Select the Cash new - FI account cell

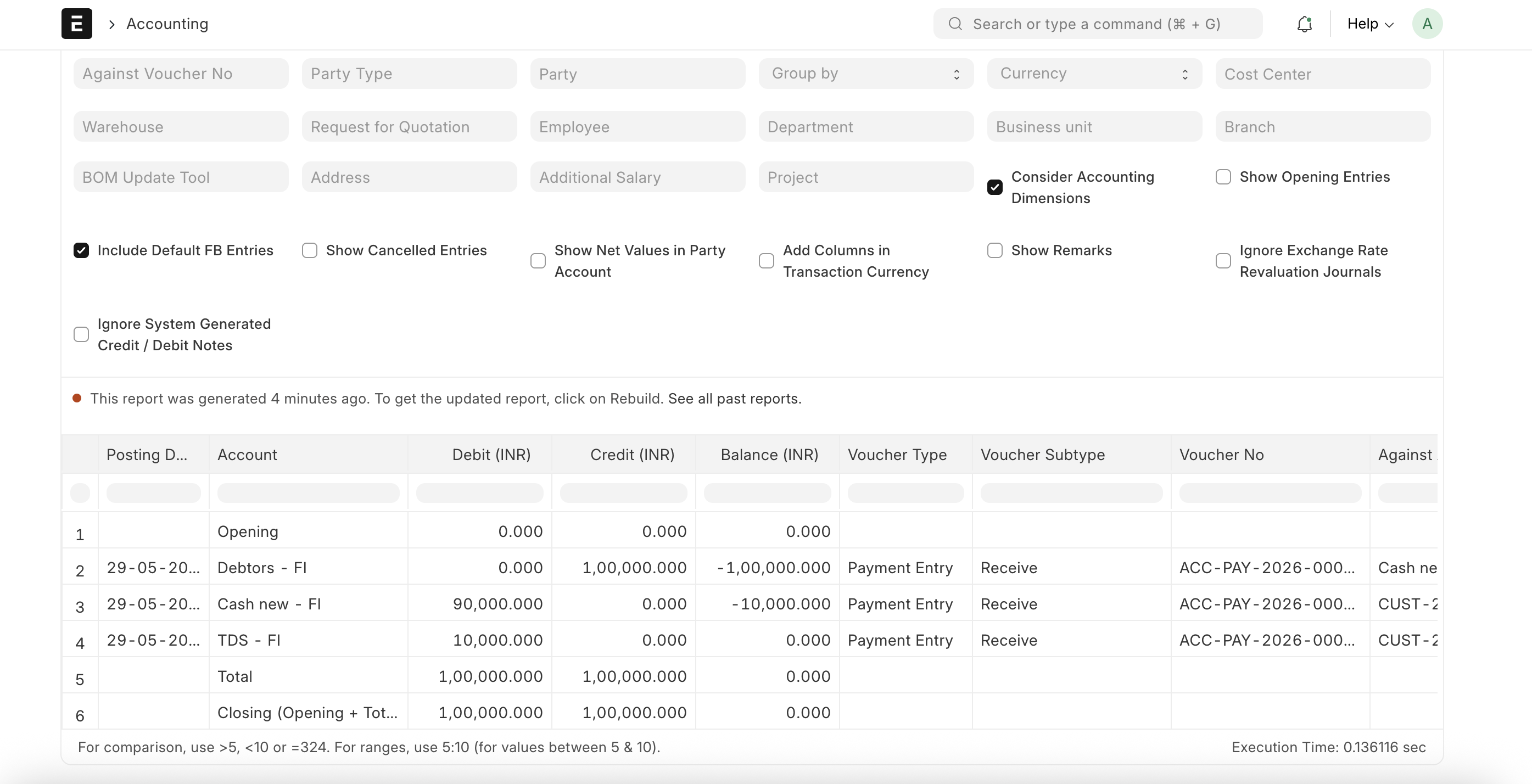[308, 604]
